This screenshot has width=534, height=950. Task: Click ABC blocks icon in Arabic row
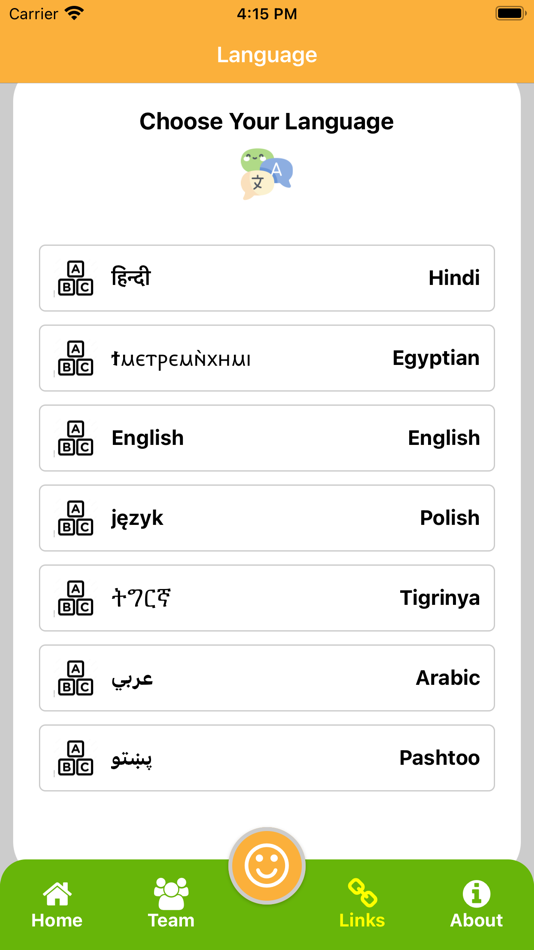pos(75,679)
